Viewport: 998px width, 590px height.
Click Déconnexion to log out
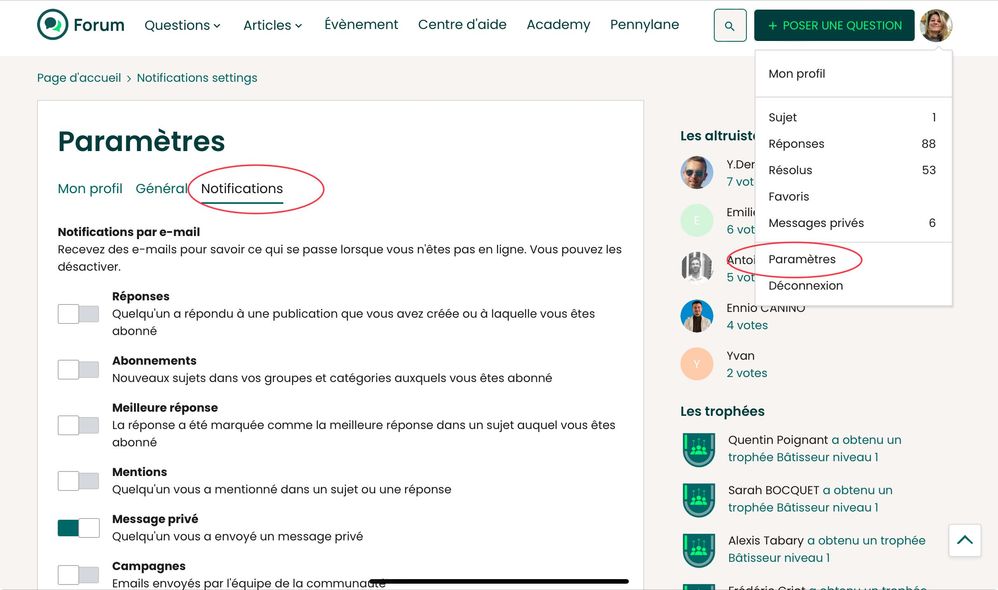click(x=805, y=285)
